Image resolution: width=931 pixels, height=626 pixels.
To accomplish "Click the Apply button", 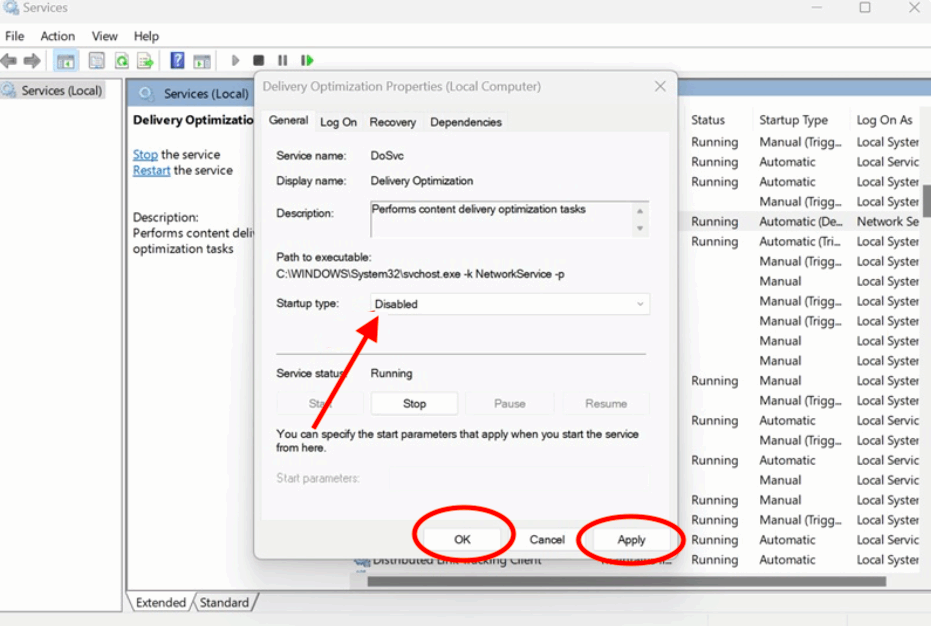I will (631, 539).
